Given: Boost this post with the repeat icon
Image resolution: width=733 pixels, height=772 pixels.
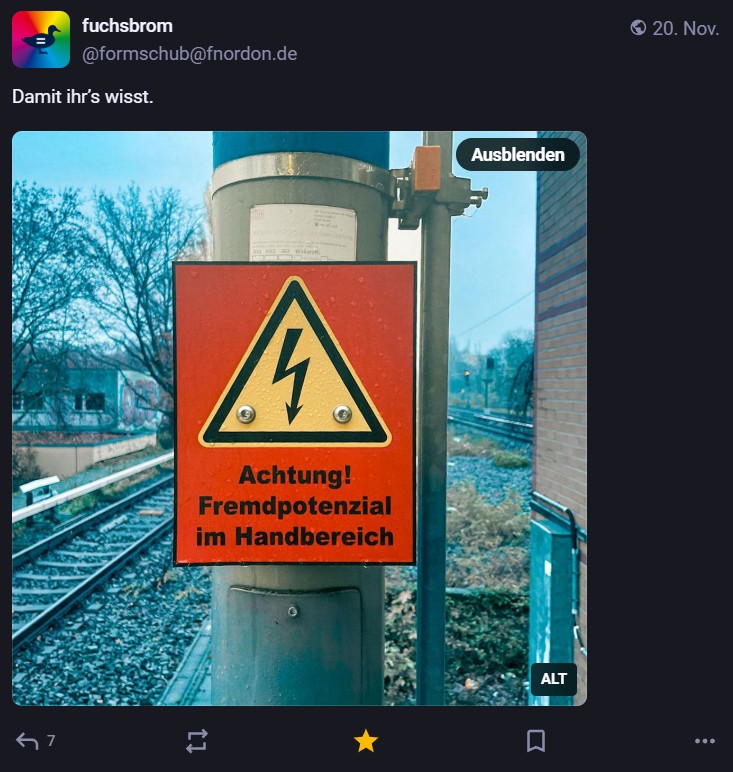Looking at the screenshot, I should pyautogui.click(x=197, y=741).
